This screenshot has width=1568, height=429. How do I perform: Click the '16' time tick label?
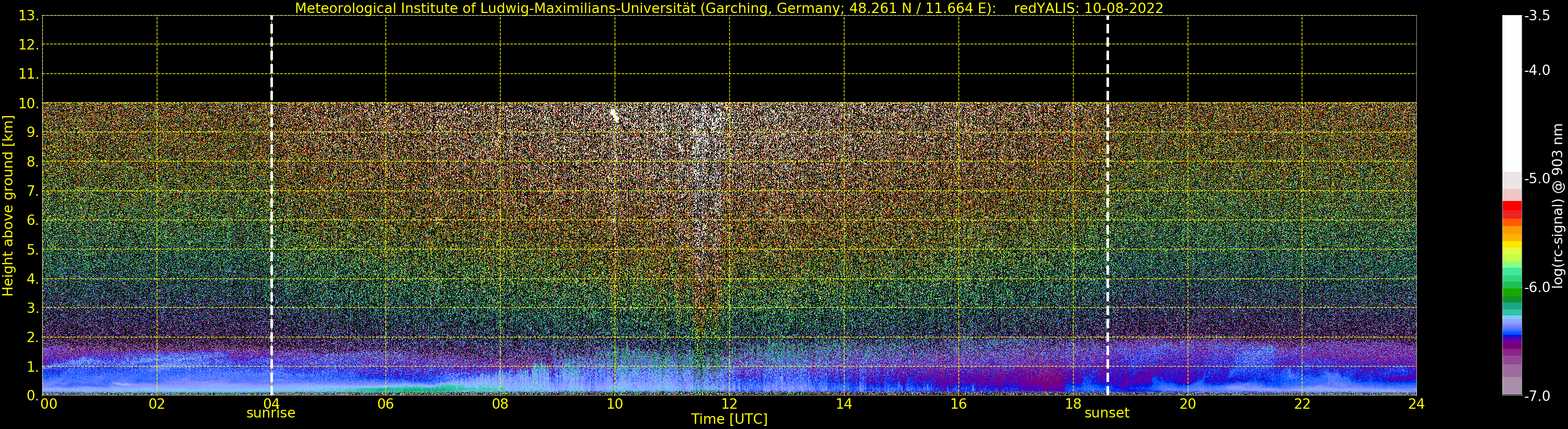[x=959, y=403]
